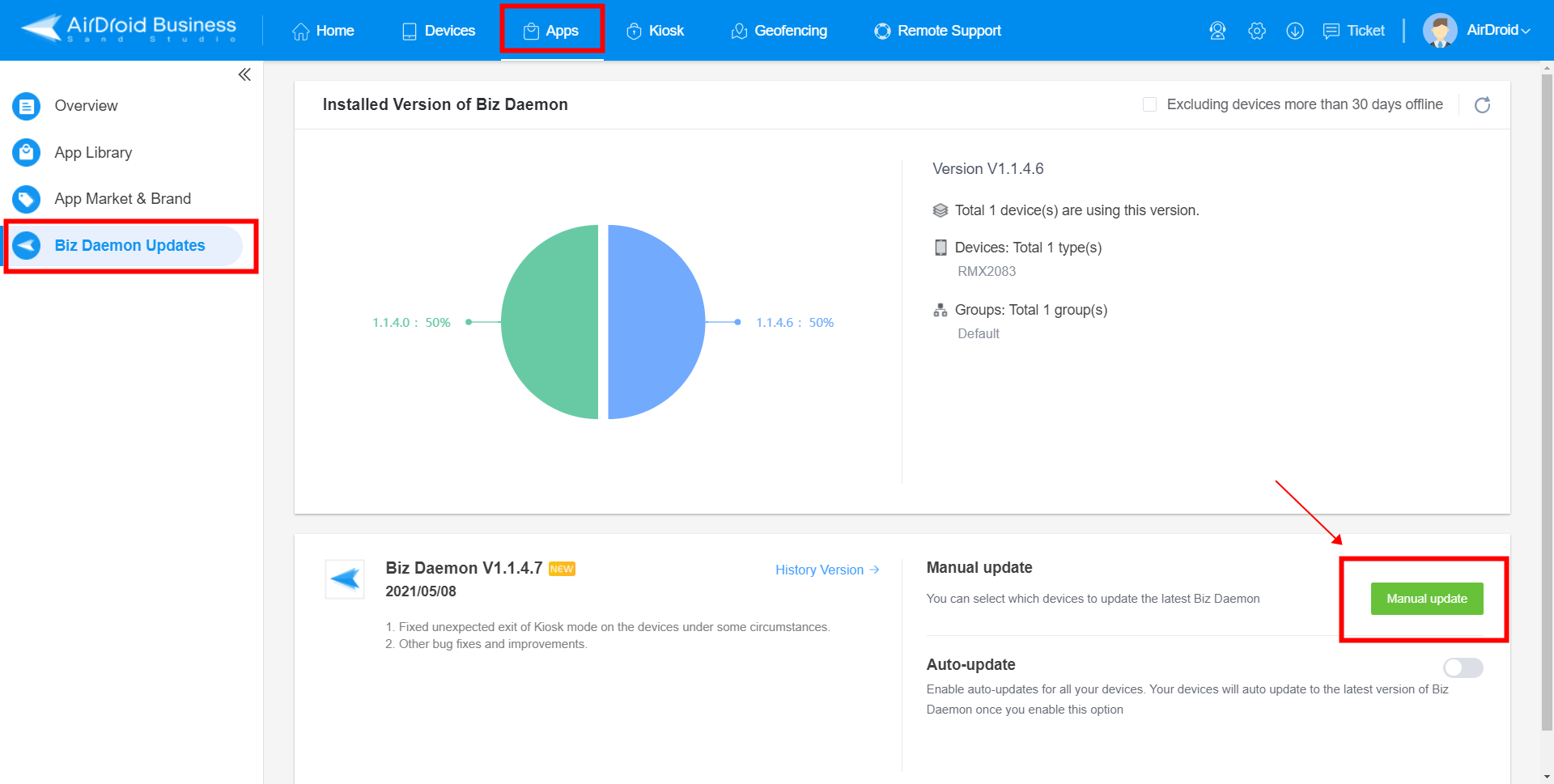Check Excluding devices more than 30 days offline
This screenshot has height=784, width=1554.
(x=1149, y=104)
